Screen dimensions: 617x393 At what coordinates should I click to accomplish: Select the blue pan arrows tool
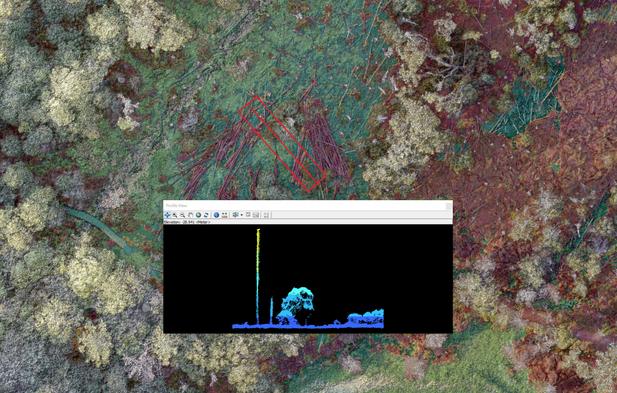click(167, 215)
